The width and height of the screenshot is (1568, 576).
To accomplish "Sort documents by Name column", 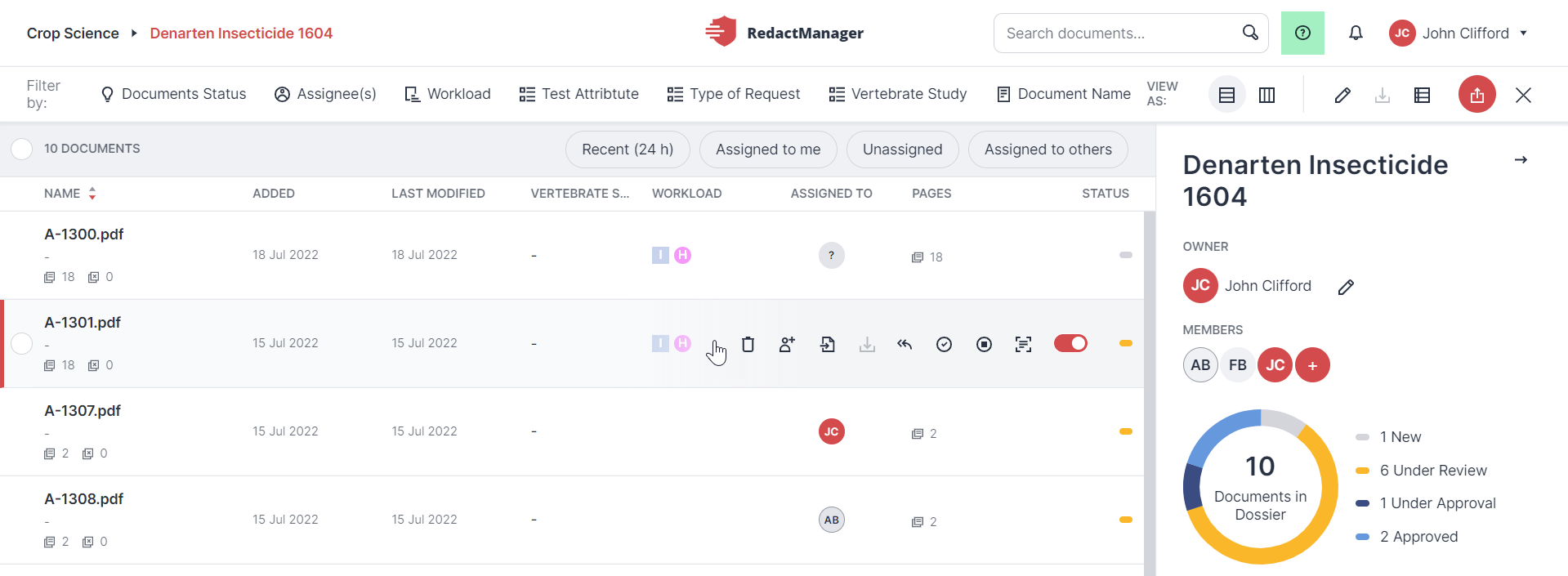I will pyautogui.click(x=70, y=194).
